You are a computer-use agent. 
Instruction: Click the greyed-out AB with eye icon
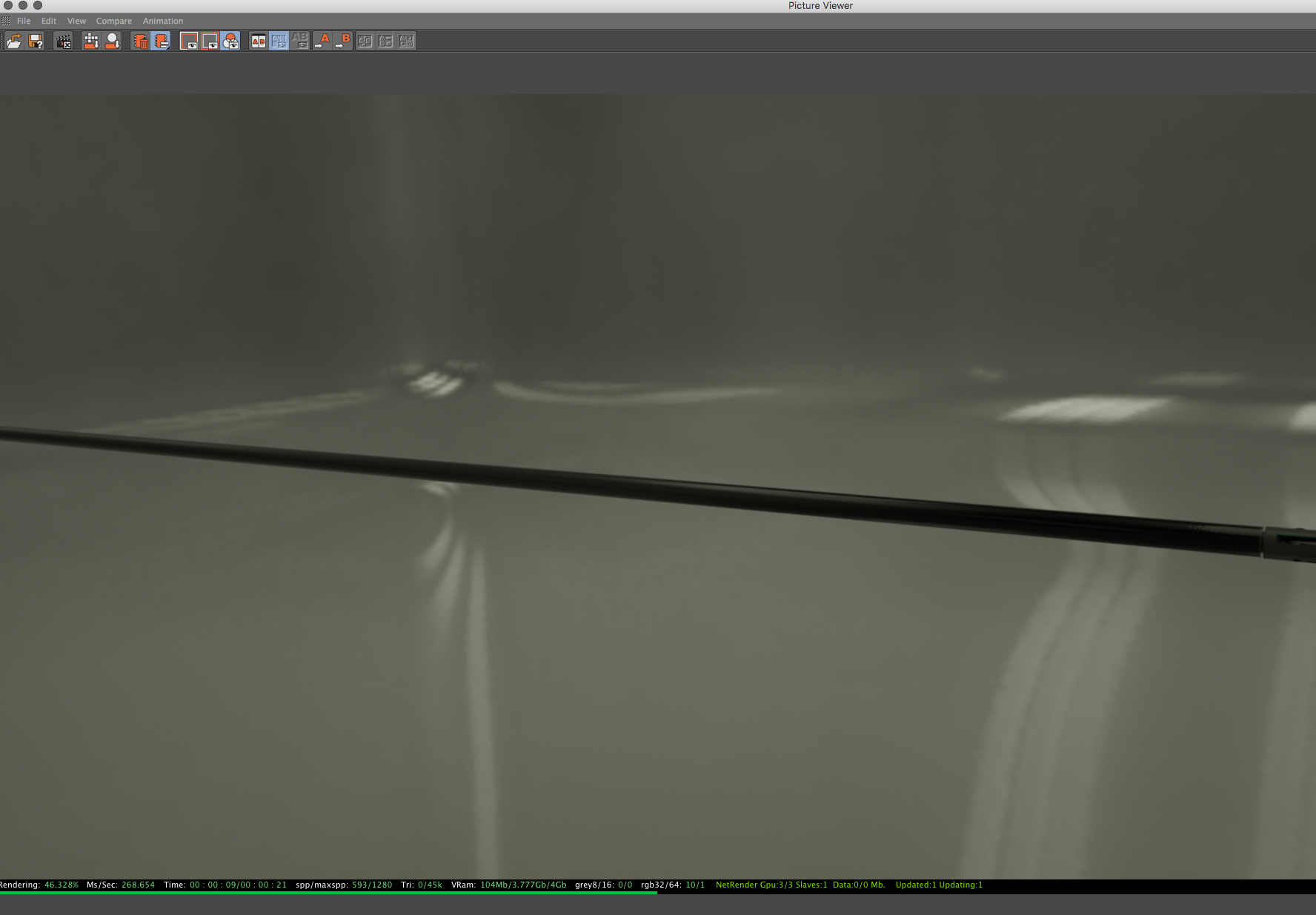click(x=299, y=41)
